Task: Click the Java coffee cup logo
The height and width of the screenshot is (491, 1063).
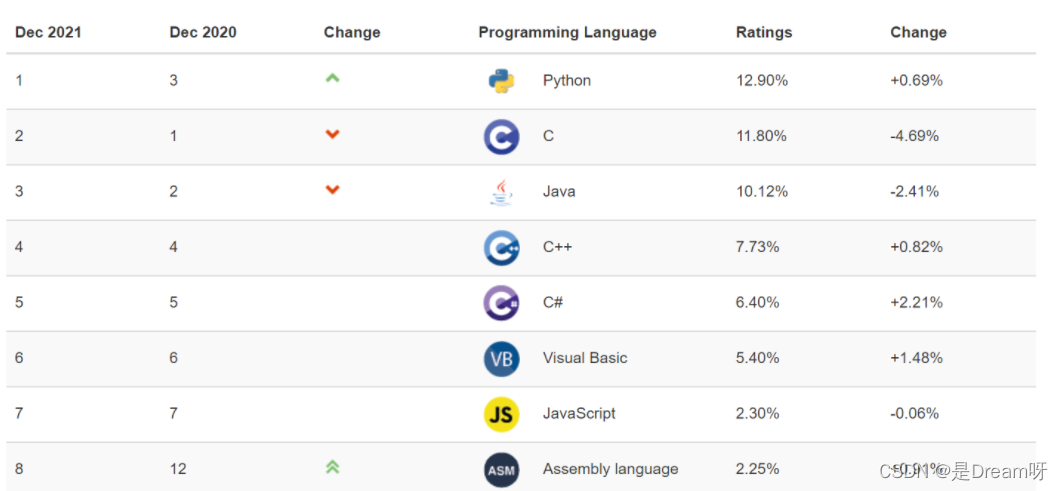Action: pyautogui.click(x=501, y=192)
